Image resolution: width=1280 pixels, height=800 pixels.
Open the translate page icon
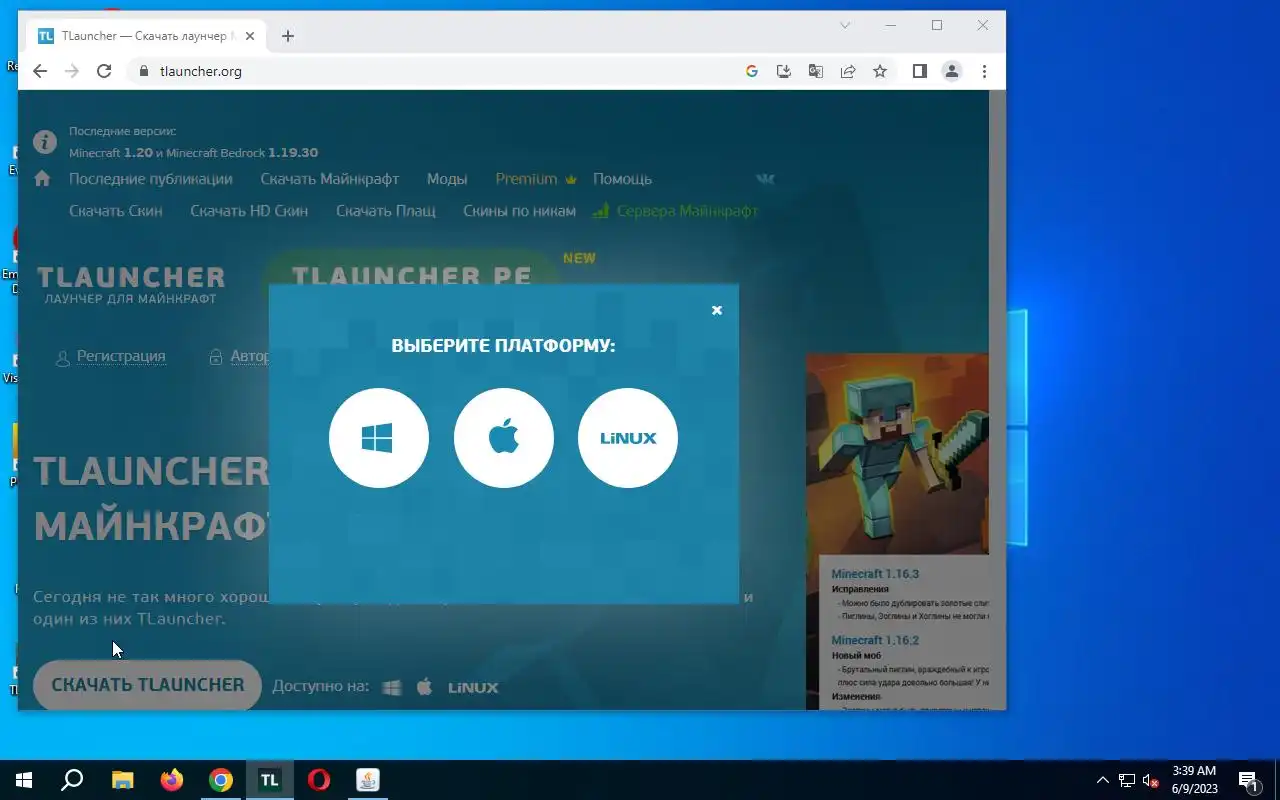coord(816,71)
